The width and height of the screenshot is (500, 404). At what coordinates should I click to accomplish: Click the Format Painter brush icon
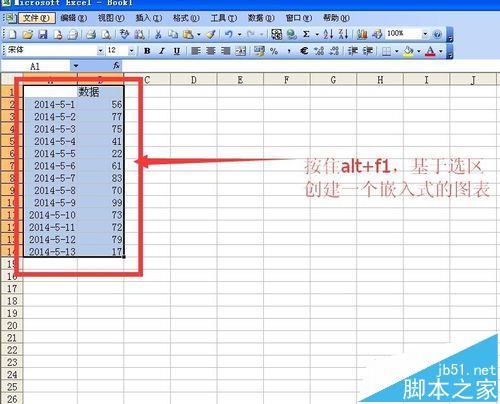[211, 34]
